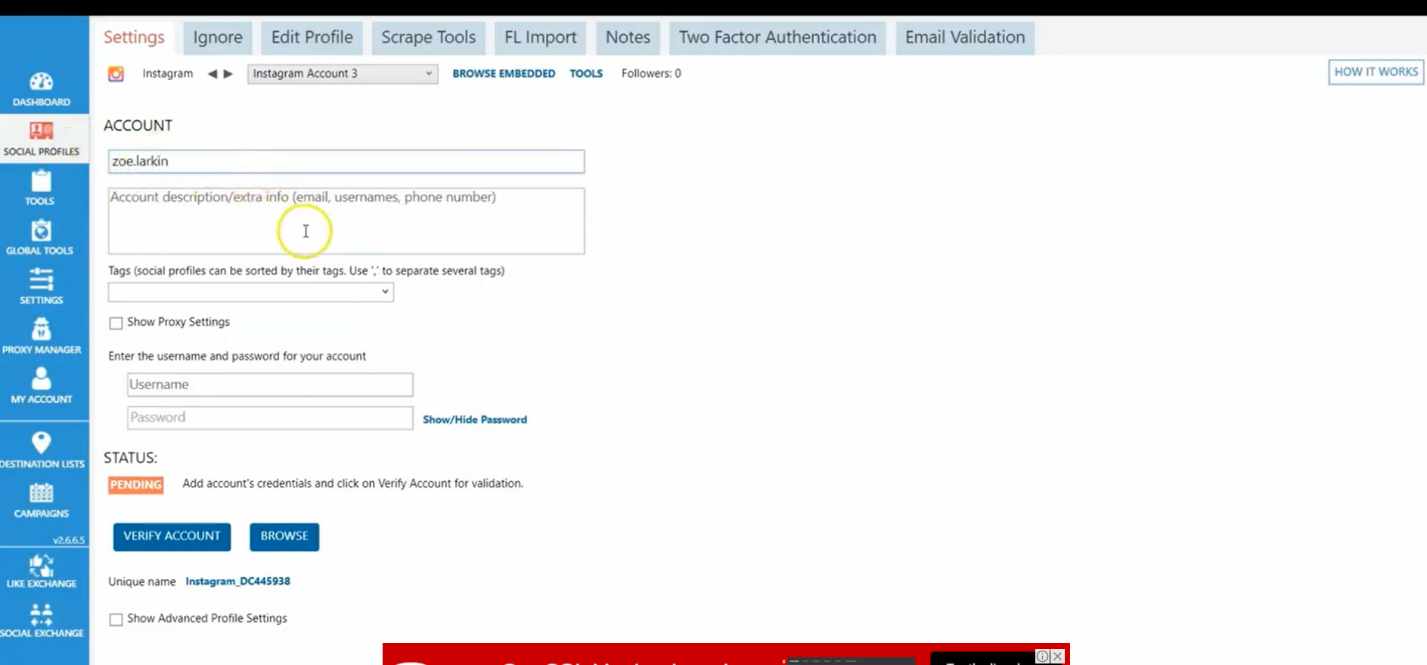Screen dimensions: 1427x665
Task: Click the Show/Hide Password link
Action: 475,420
